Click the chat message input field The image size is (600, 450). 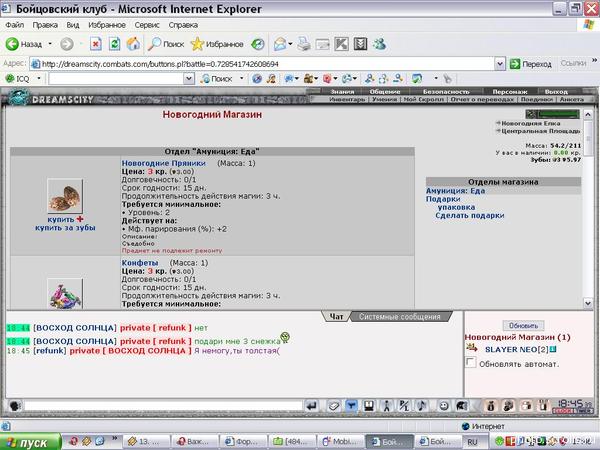click(163, 406)
